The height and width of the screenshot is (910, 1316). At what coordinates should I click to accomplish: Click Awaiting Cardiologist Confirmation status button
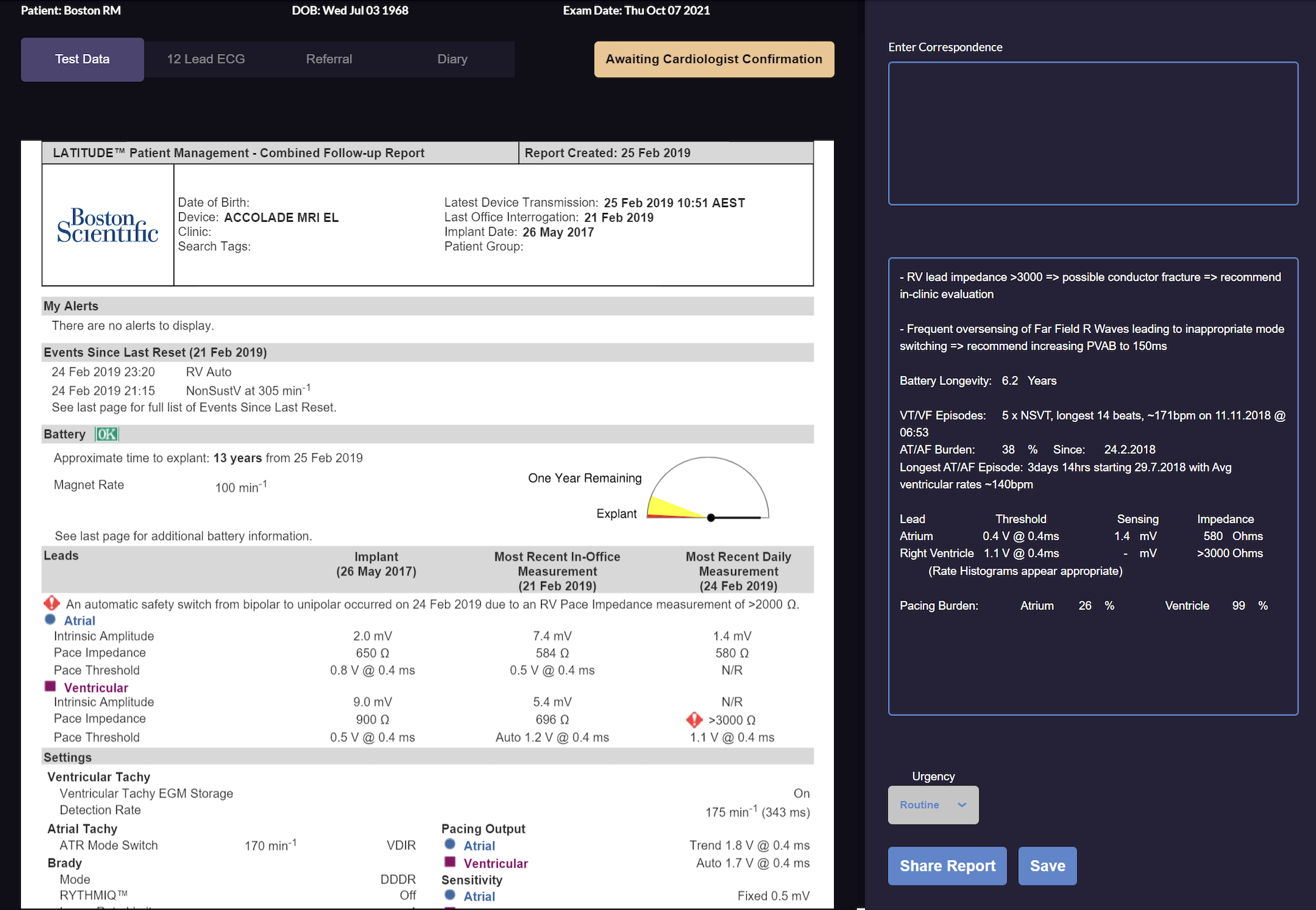tap(714, 59)
